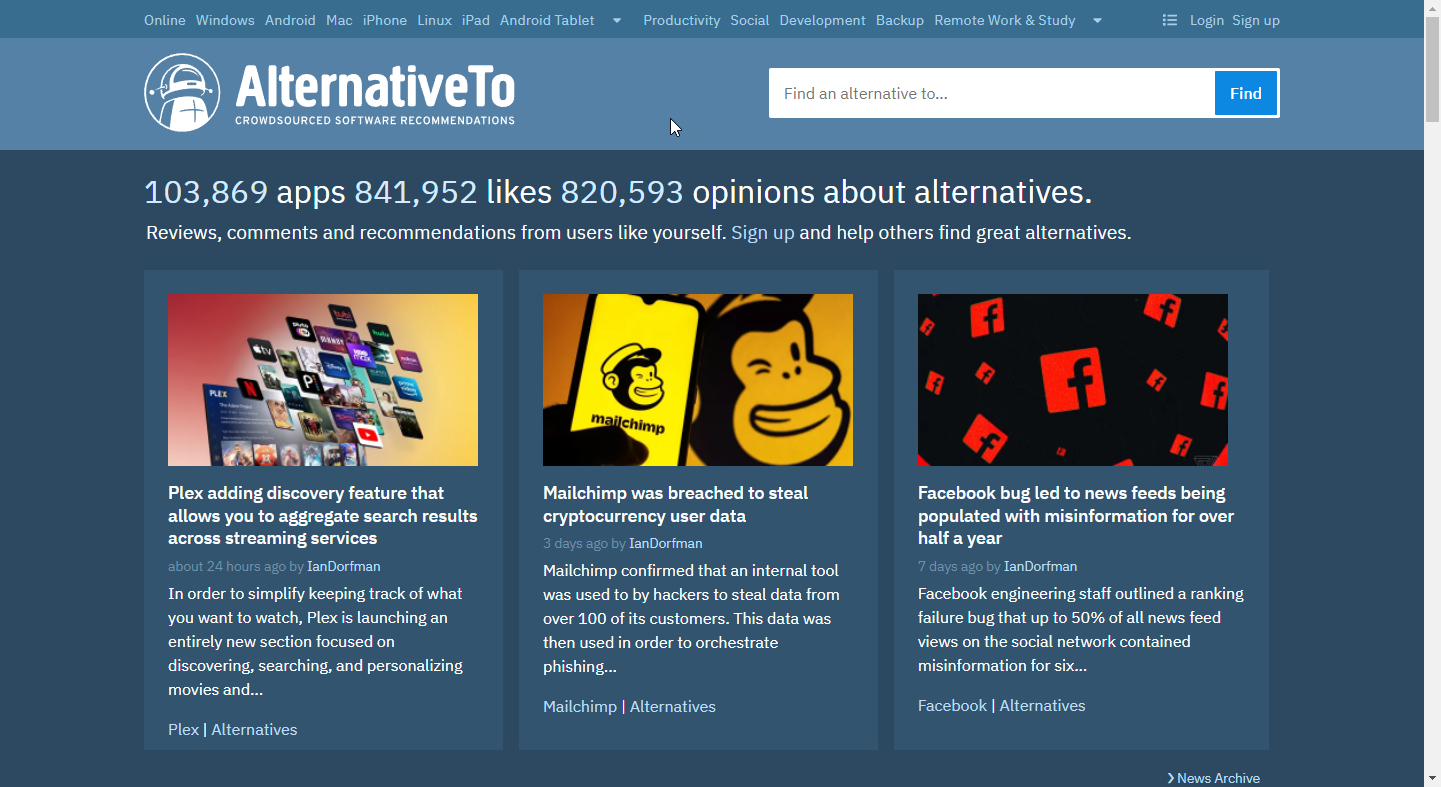Click the Facebook article summary text

[1081, 630]
